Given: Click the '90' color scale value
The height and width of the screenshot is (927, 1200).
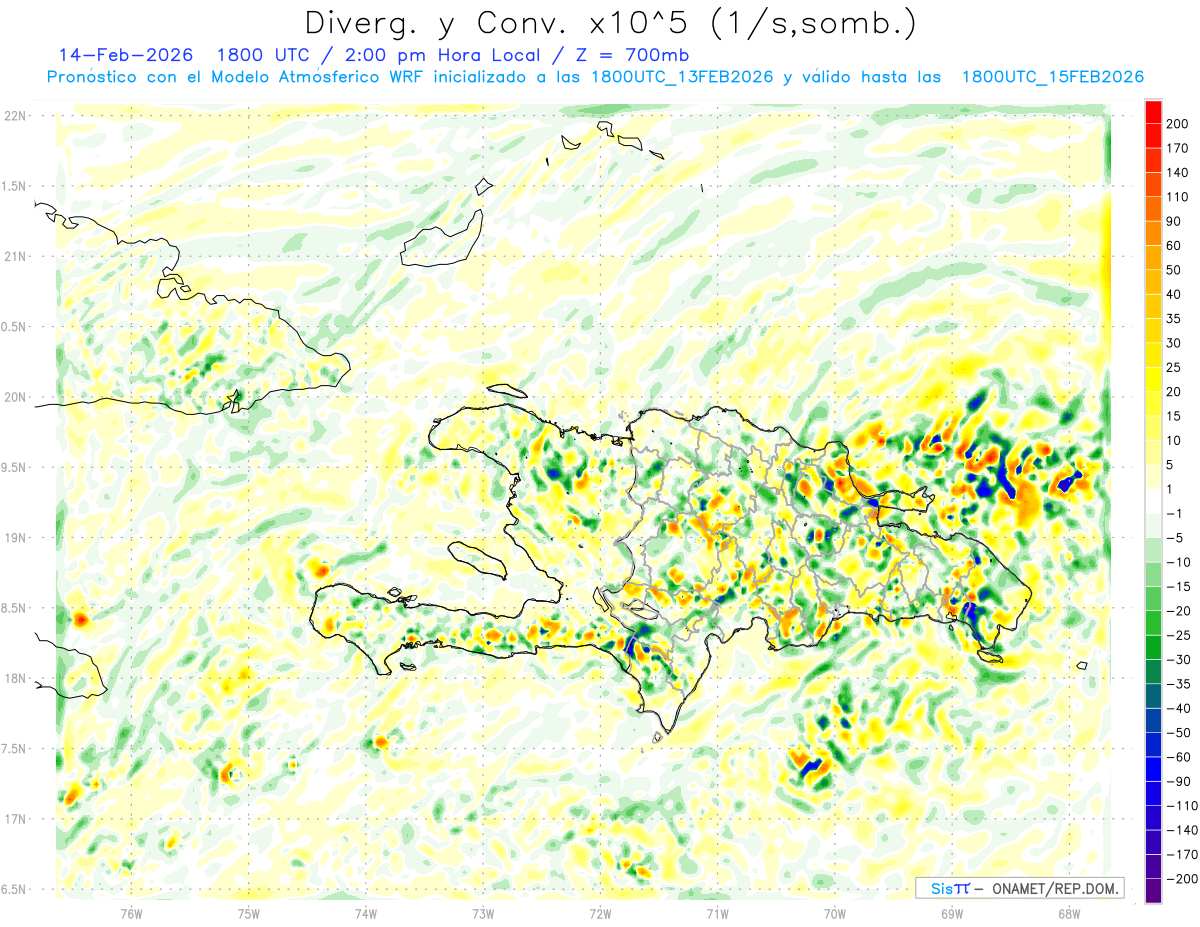Looking at the screenshot, I should [x=1174, y=221].
